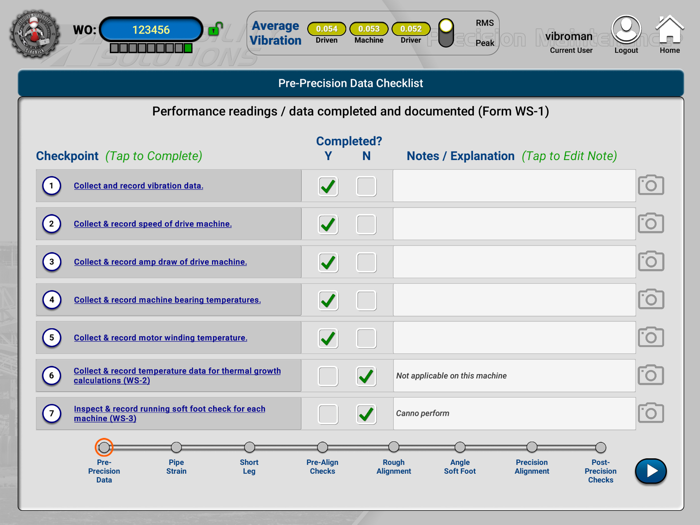700x525 pixels.
Task: Click checkpoint number 4 circle
Action: tap(51, 300)
